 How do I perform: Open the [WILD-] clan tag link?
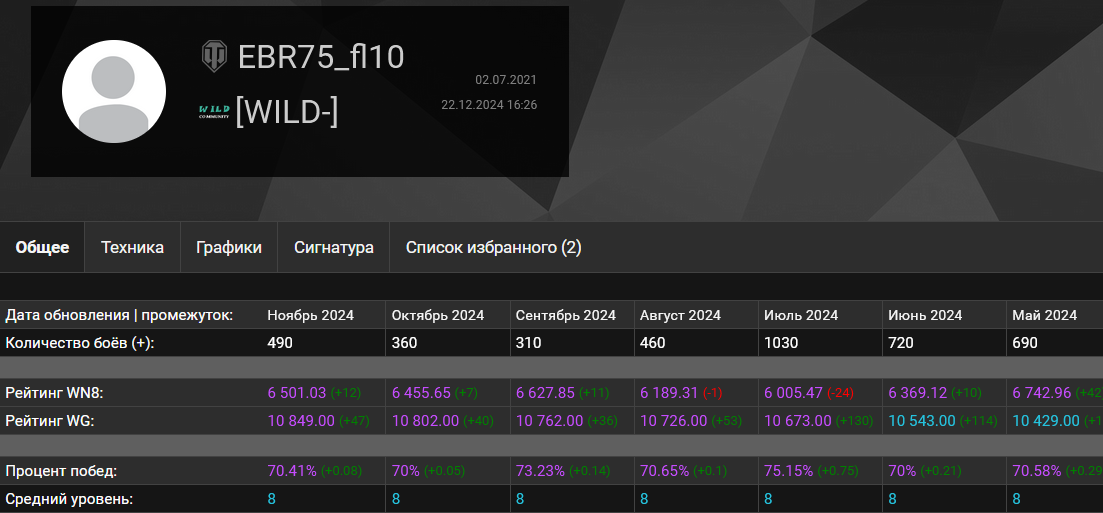[x=287, y=112]
